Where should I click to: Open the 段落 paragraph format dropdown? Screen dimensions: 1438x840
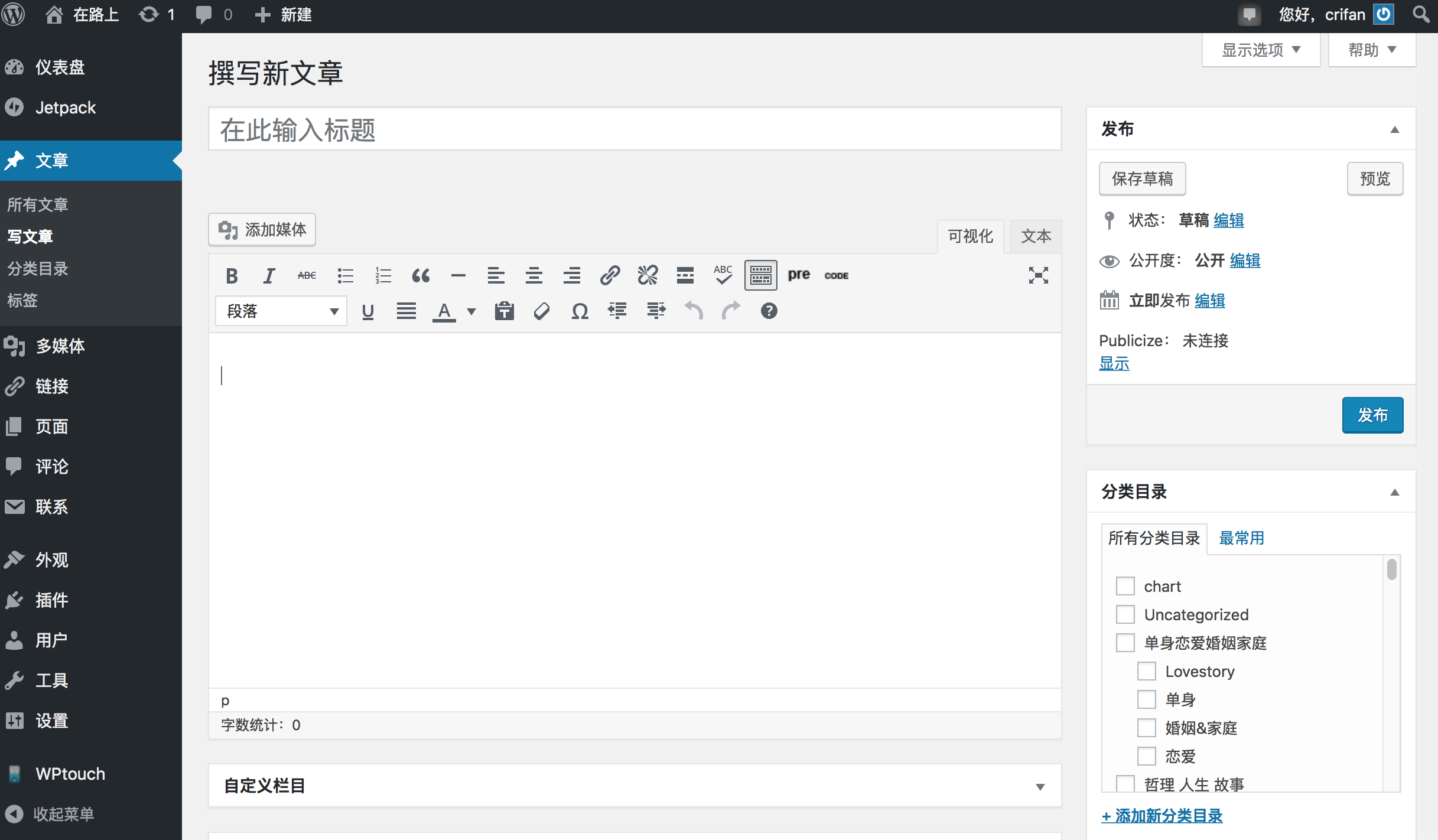click(281, 311)
